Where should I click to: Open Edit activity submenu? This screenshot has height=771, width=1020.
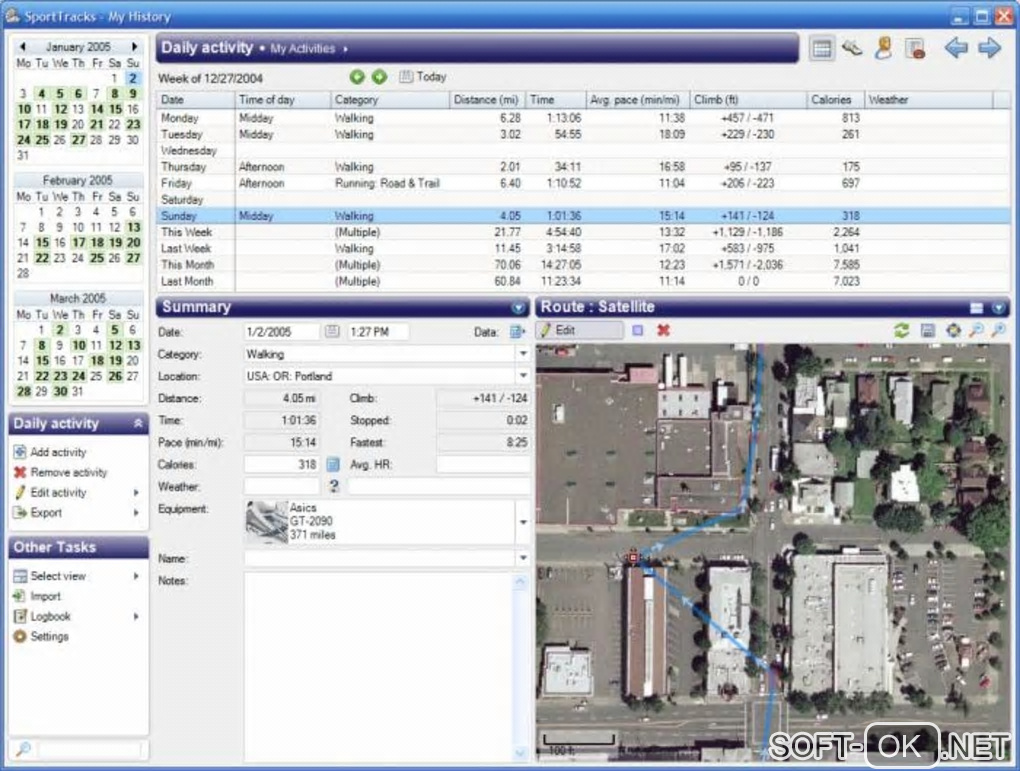76,493
